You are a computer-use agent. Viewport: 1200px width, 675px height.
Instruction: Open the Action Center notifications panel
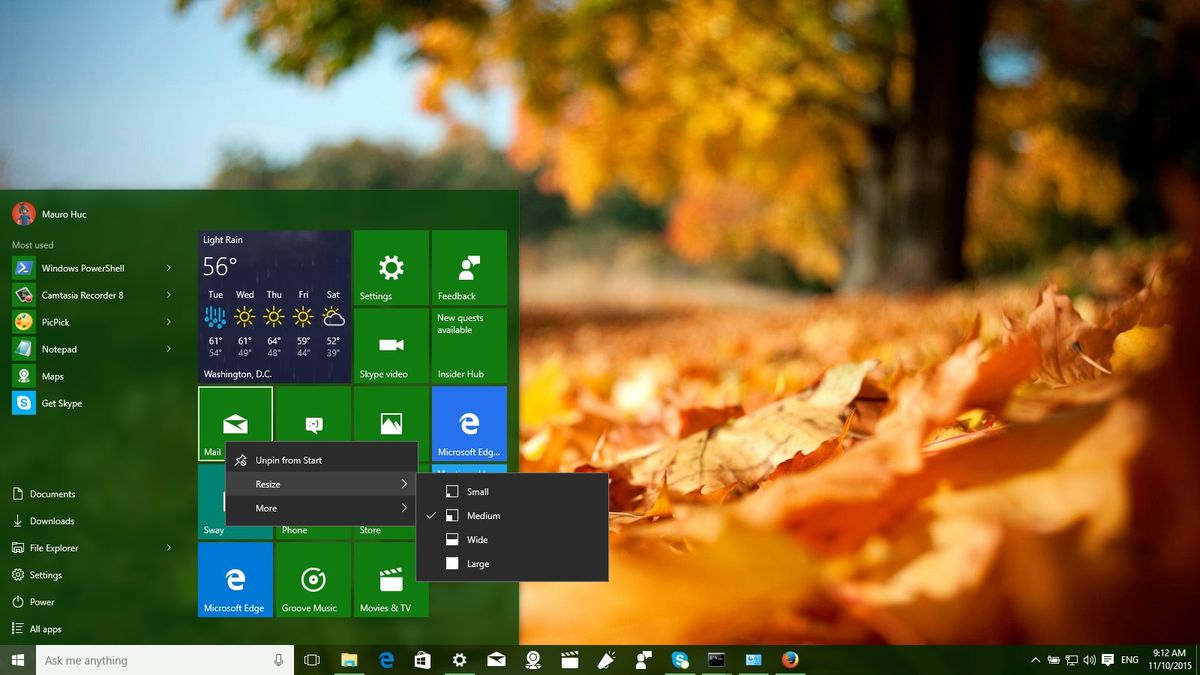click(x=1107, y=660)
